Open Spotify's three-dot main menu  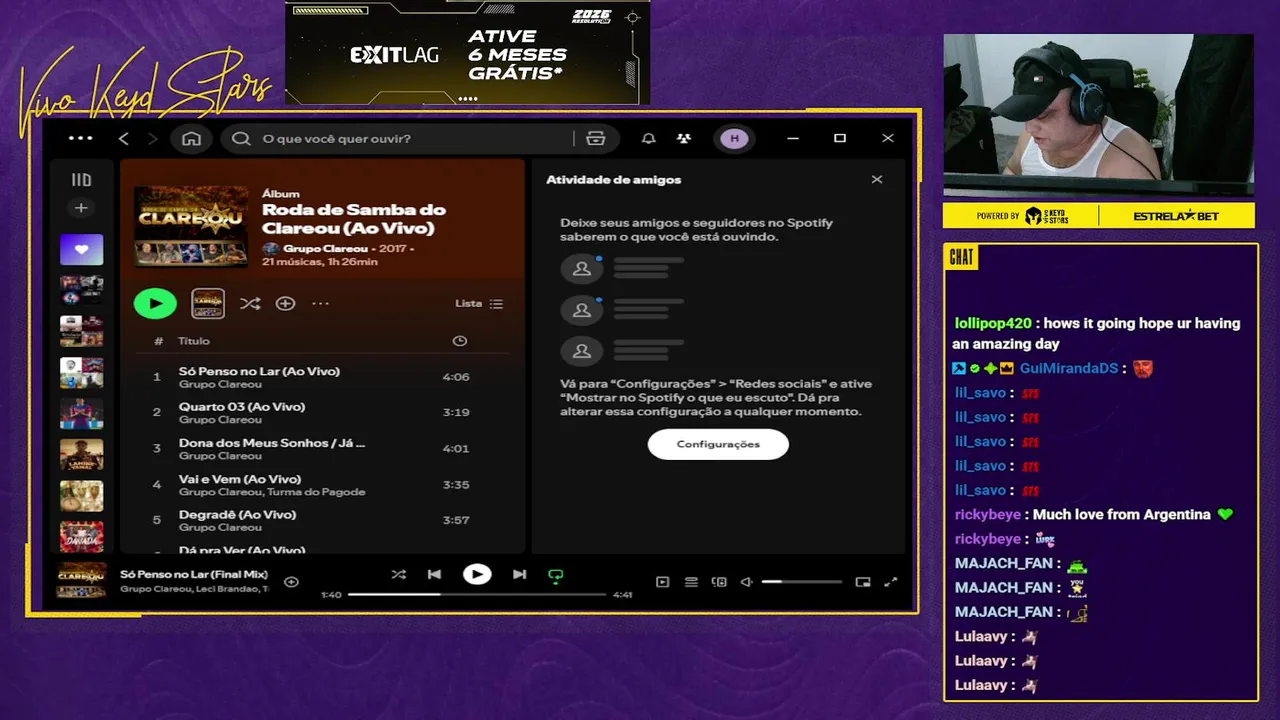pyautogui.click(x=80, y=138)
